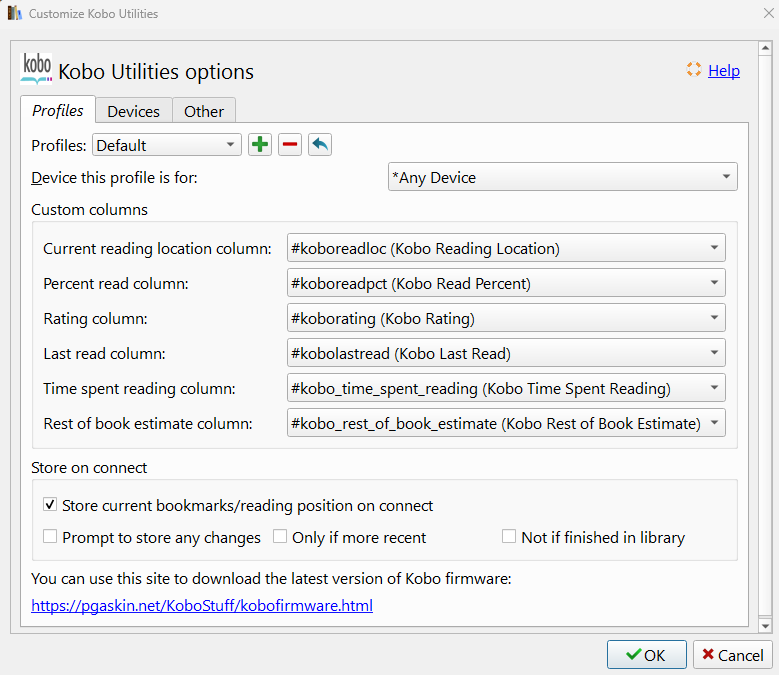Enable Prompt to store any changes

(x=50, y=537)
